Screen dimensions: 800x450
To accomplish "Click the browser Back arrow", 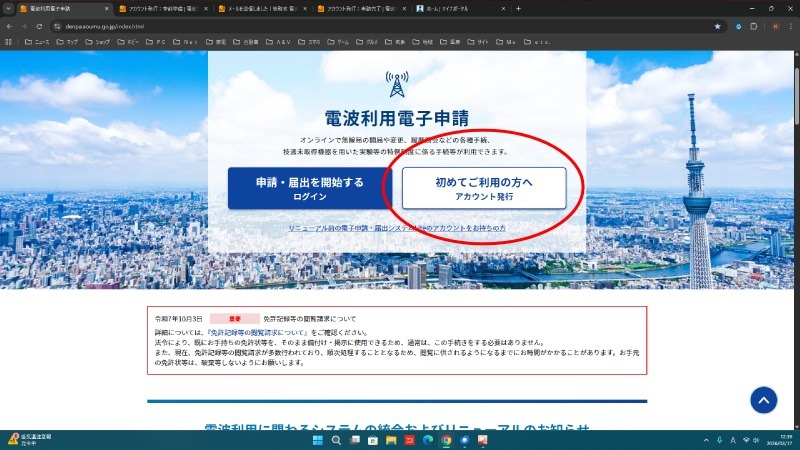I will (x=9, y=26).
